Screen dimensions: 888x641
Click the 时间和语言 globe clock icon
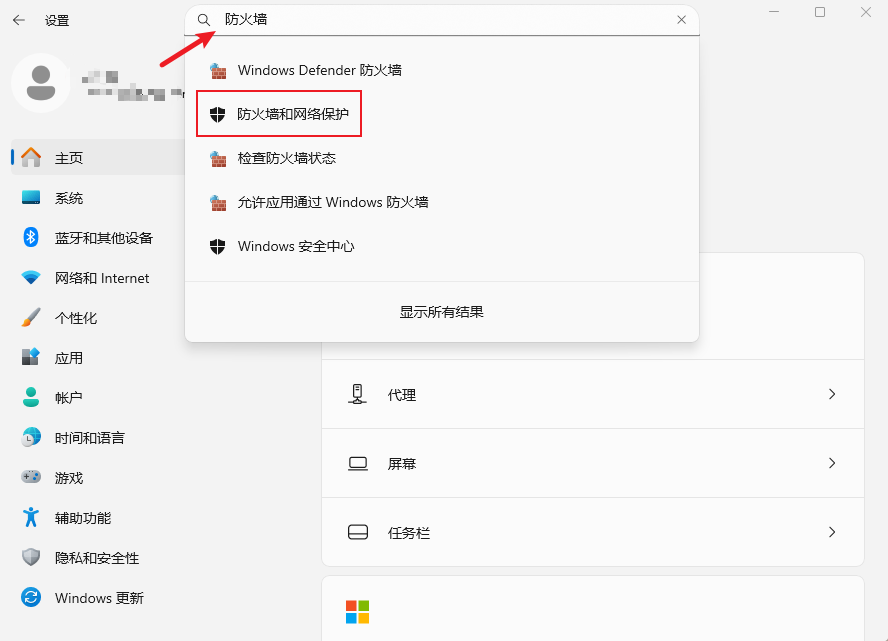[x=31, y=437]
